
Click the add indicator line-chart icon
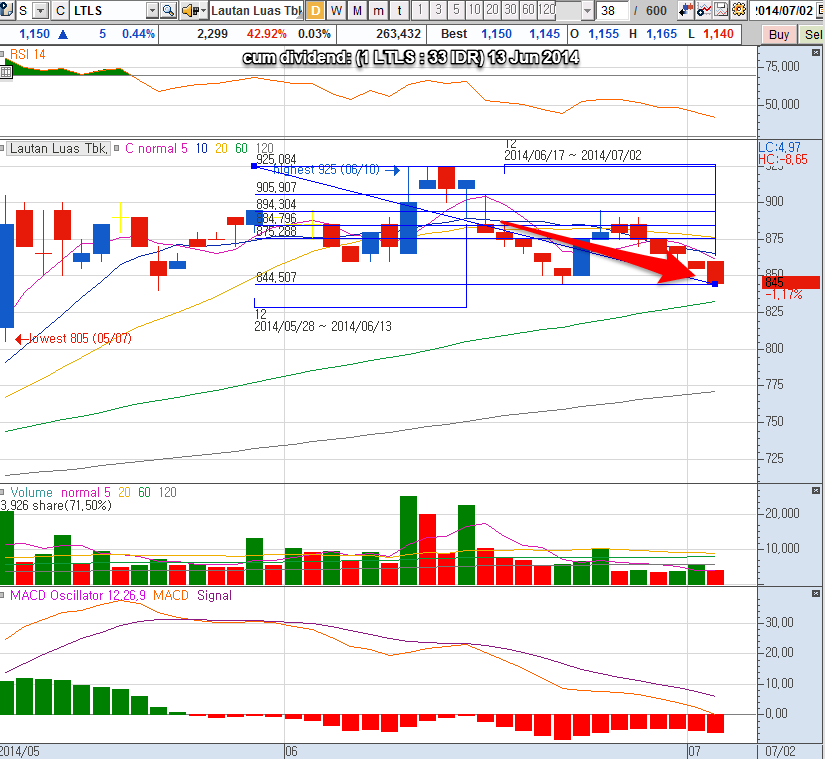tap(704, 10)
